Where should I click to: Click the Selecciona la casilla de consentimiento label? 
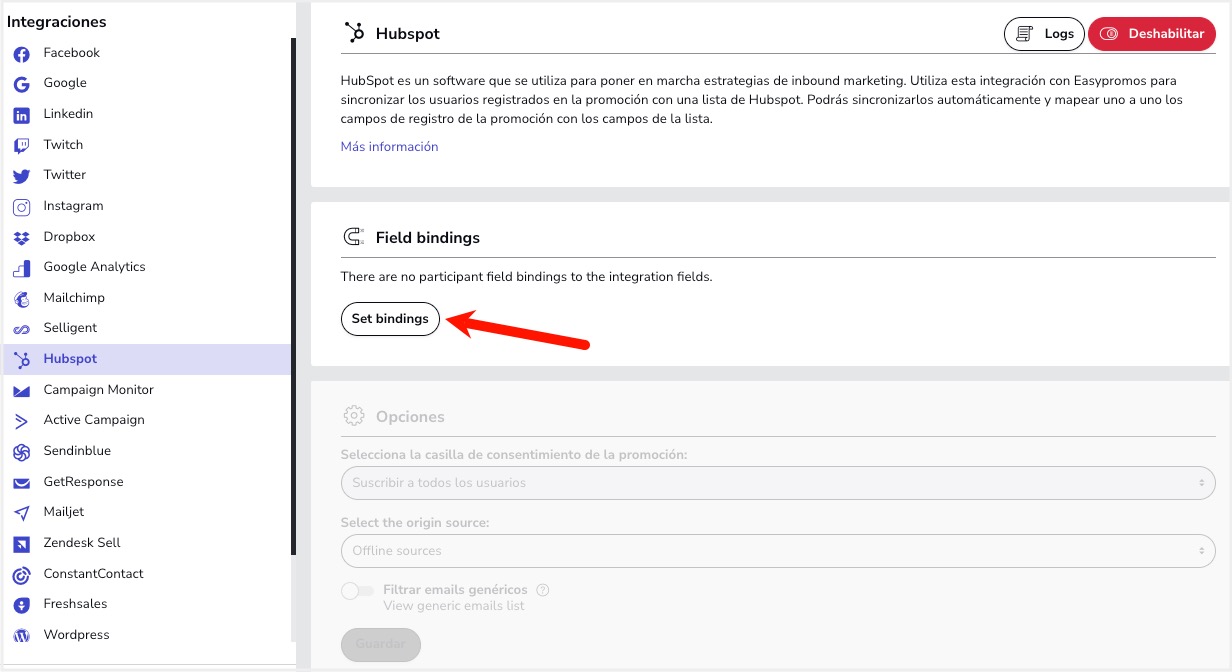pos(514,454)
